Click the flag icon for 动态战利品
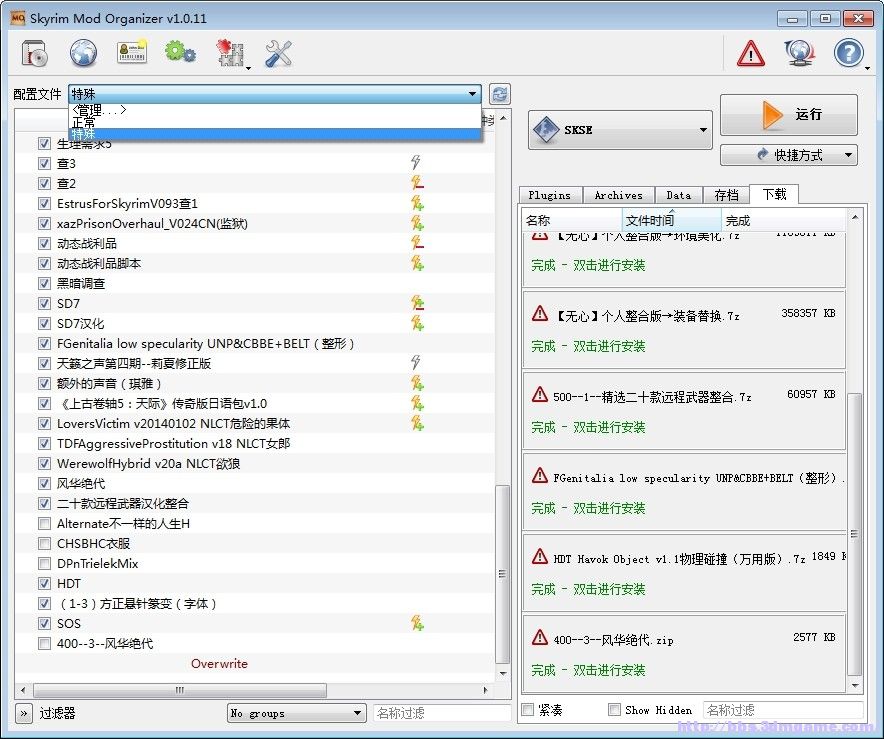The height and width of the screenshot is (739, 884). click(417, 243)
